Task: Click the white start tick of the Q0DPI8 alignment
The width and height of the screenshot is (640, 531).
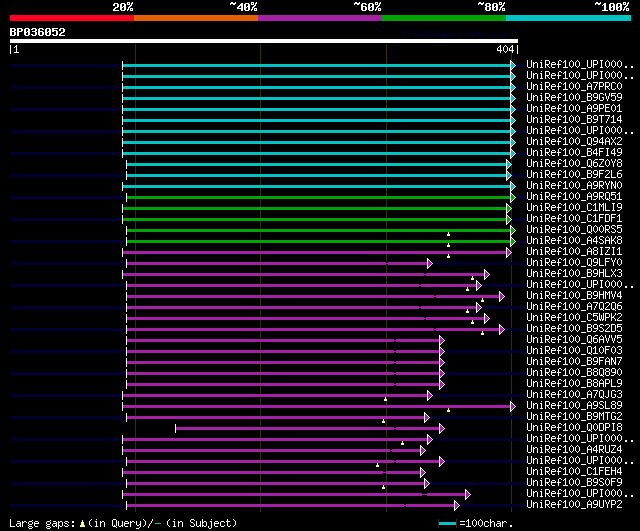Action: [176, 429]
